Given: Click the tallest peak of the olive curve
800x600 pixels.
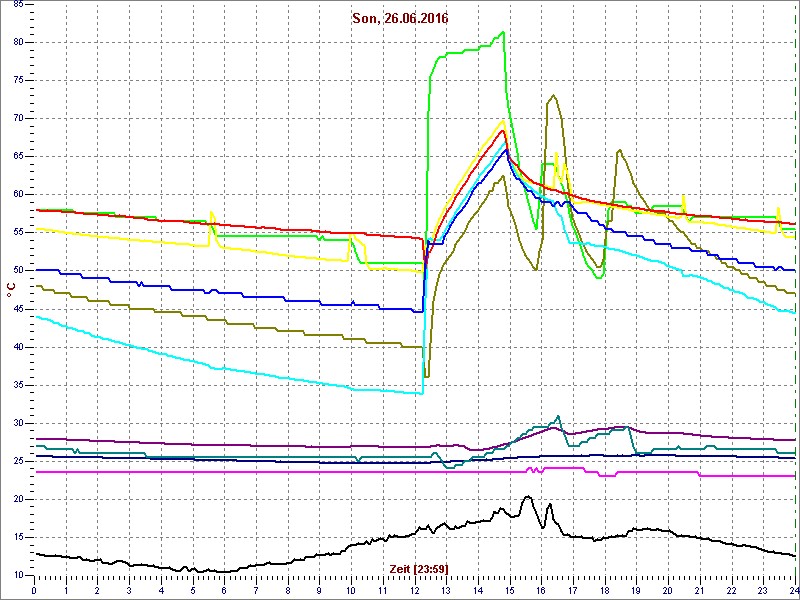Looking at the screenshot, I should point(553,95).
